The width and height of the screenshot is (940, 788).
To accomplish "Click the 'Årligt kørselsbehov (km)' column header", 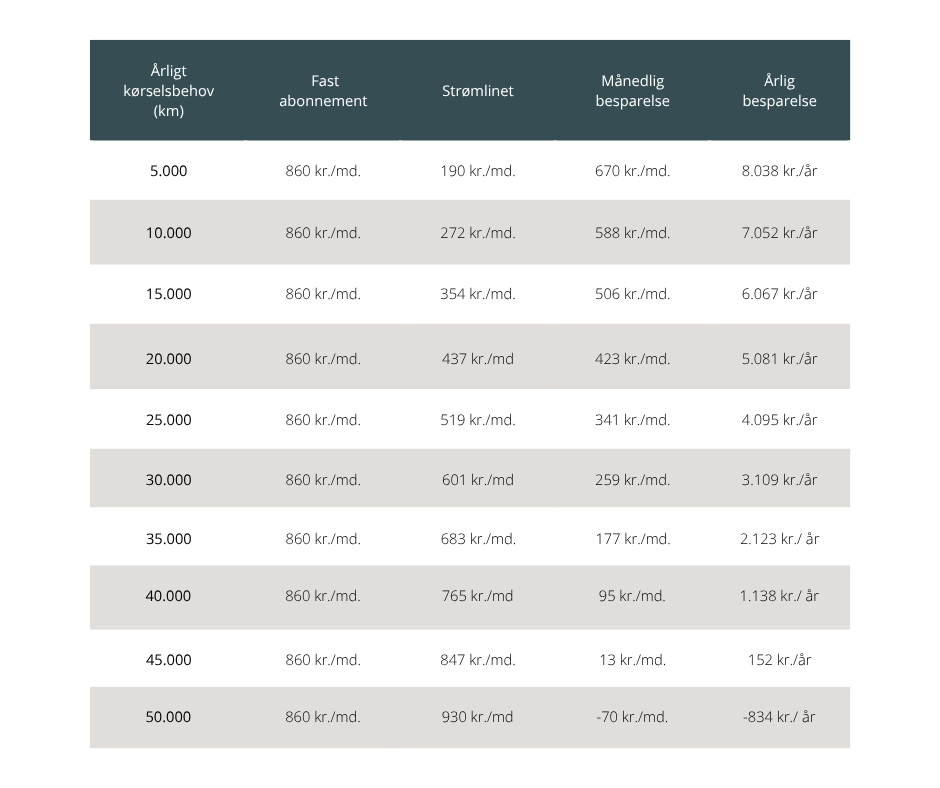I will 168,91.
